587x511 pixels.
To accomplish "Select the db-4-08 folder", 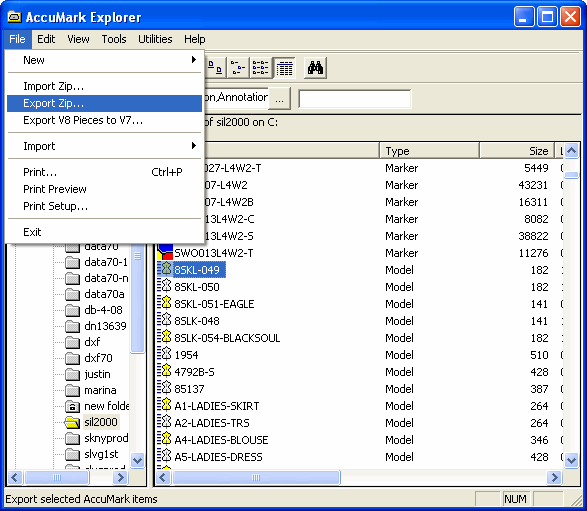I will pyautogui.click(x=103, y=310).
